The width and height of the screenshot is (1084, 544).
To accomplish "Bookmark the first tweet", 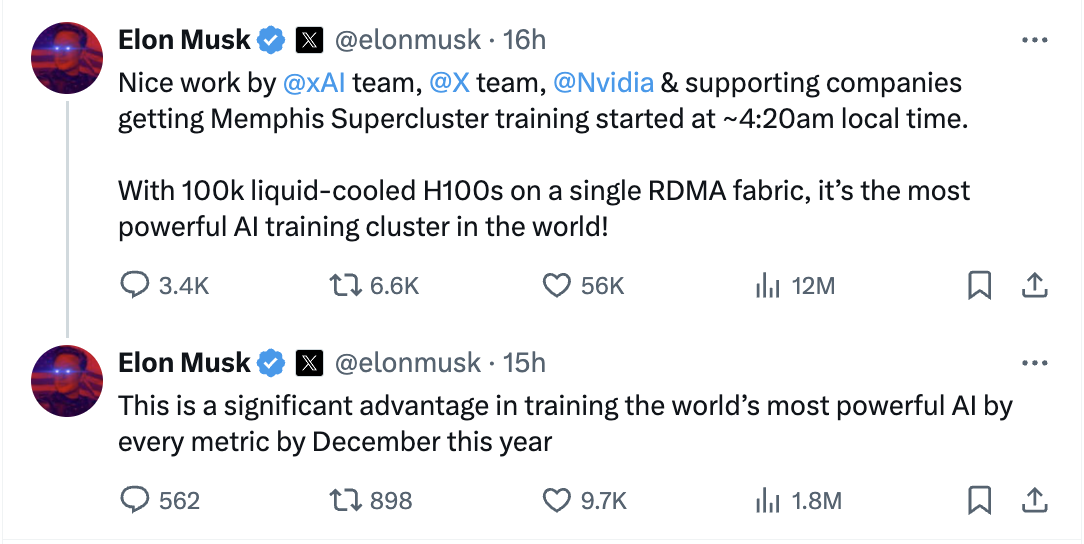I will 979,285.
